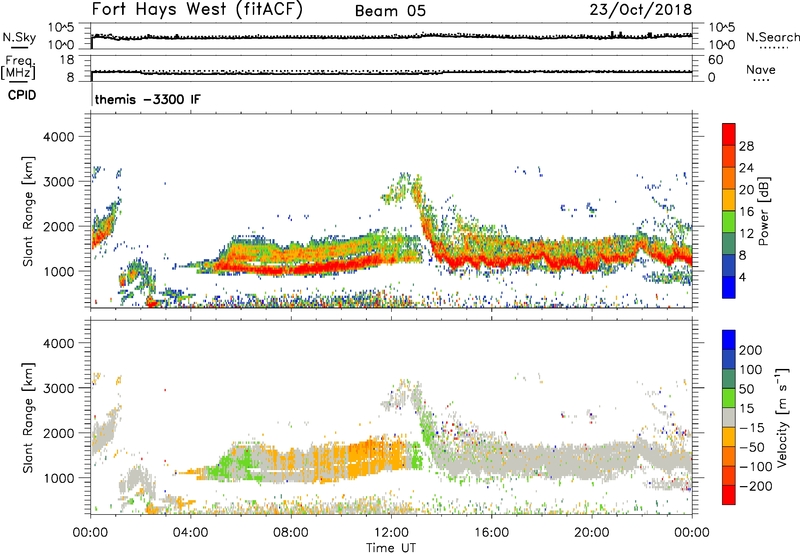Click the dark blue top of the Velocity colorbar
This screenshot has width=800, height=554.
coord(729,340)
